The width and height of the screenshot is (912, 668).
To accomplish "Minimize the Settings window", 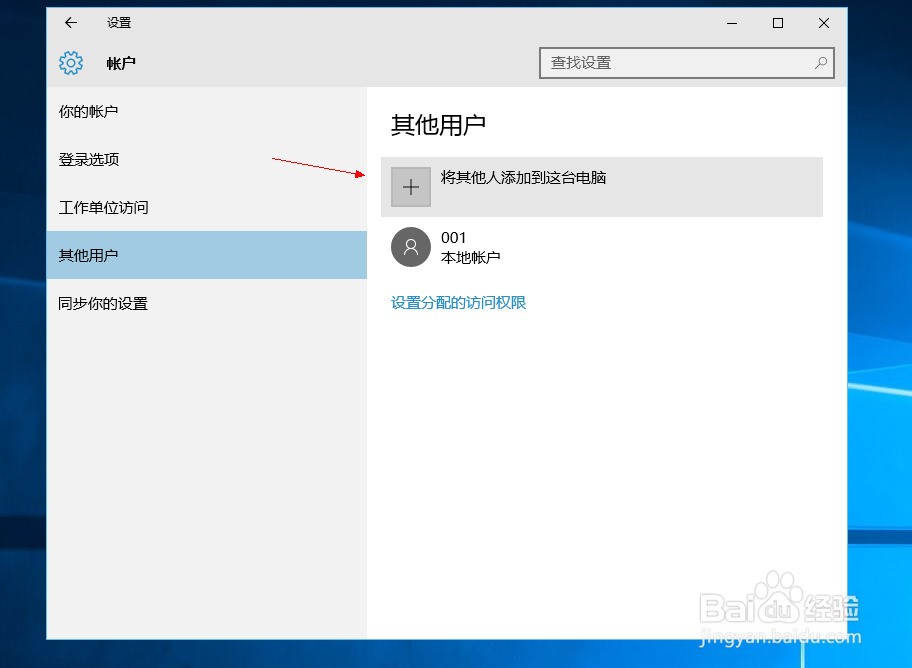I will pyautogui.click(x=732, y=23).
